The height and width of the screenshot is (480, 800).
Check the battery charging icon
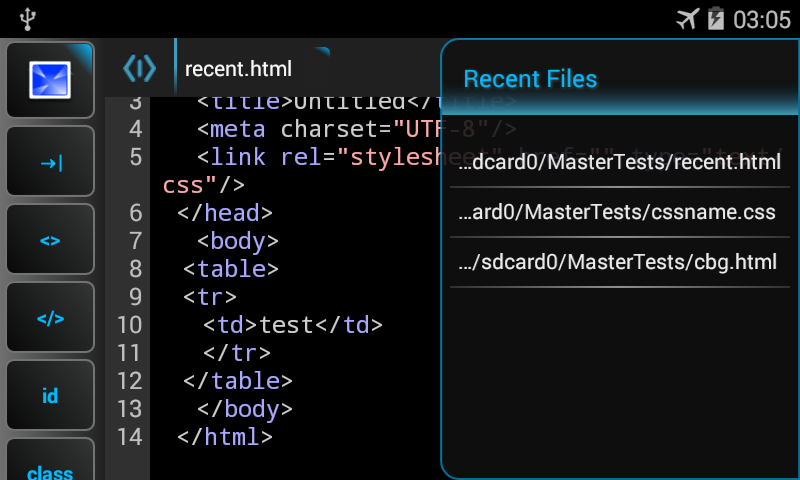[716, 19]
